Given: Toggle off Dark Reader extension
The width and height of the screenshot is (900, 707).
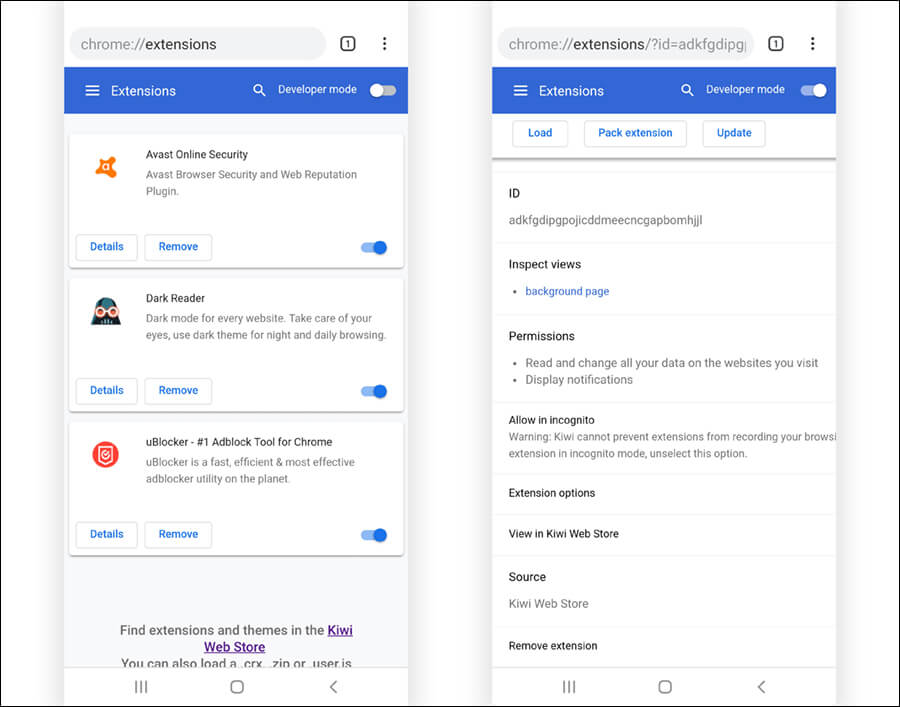Looking at the screenshot, I should coord(374,391).
